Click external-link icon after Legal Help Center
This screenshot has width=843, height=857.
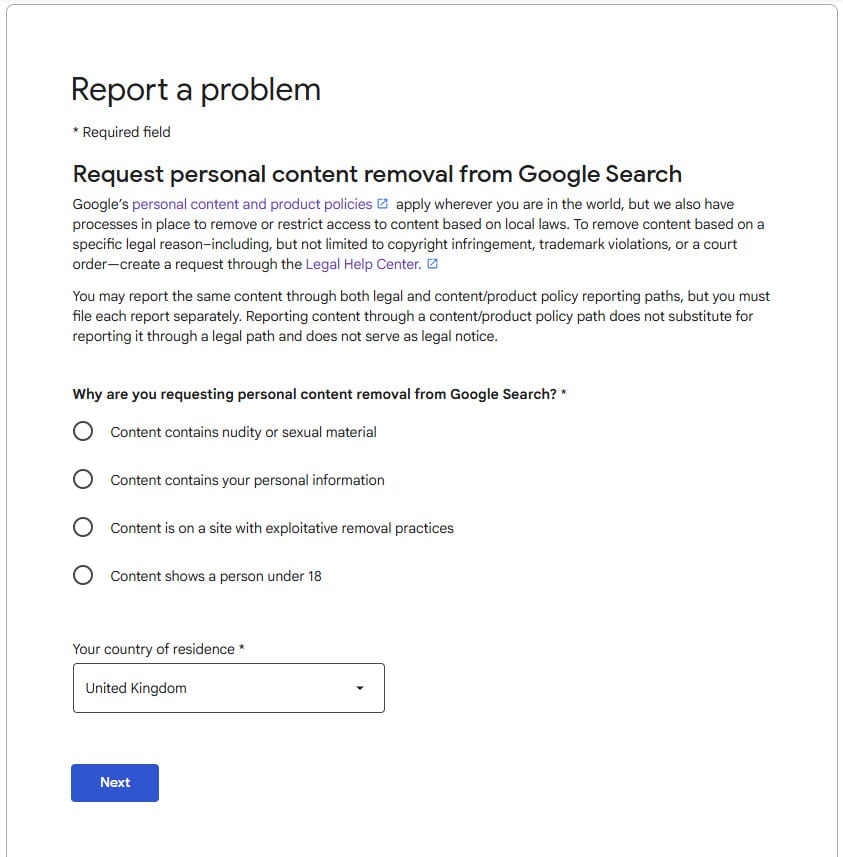432,264
